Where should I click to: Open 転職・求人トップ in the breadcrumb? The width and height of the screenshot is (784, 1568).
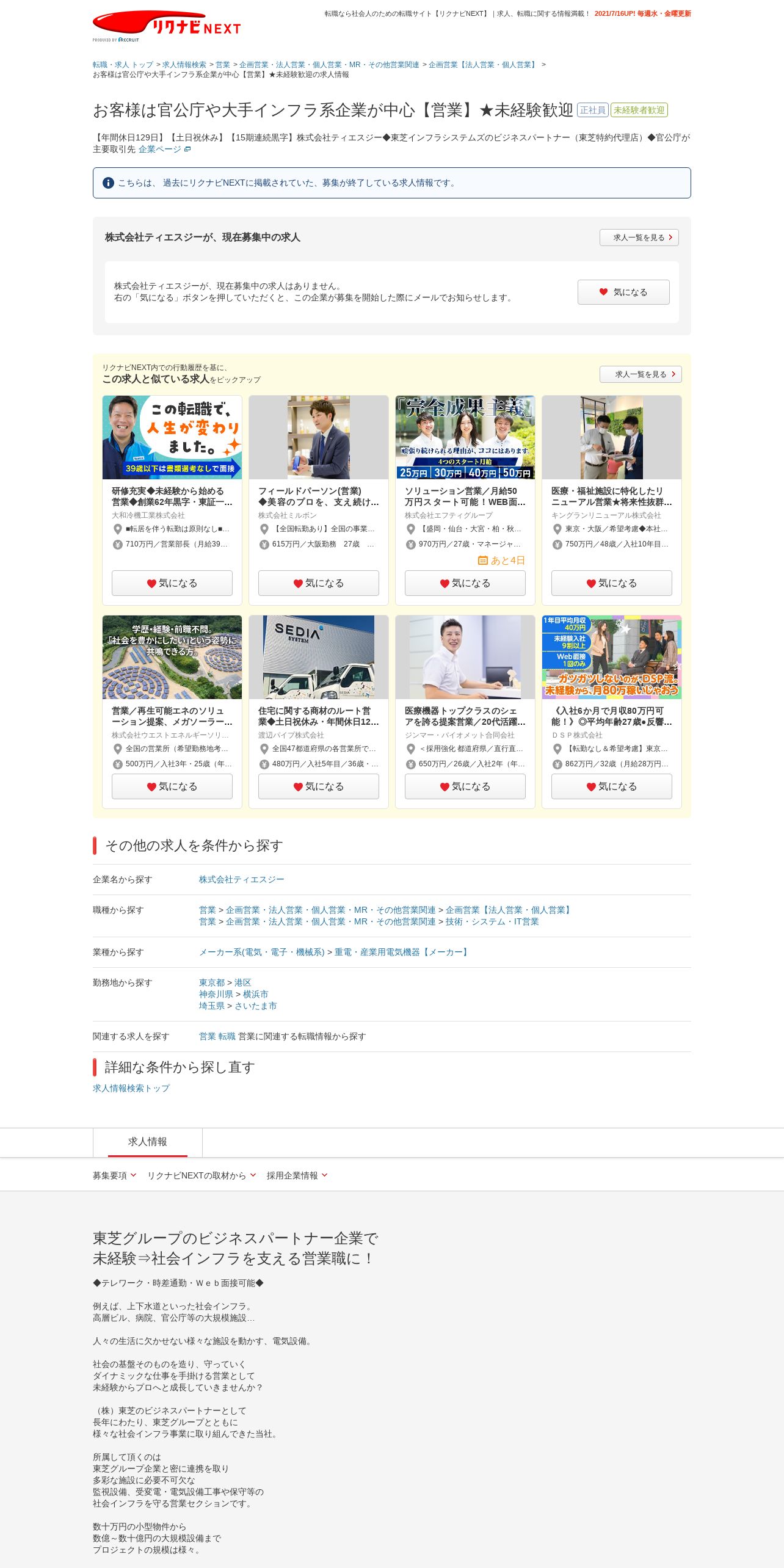(x=123, y=65)
